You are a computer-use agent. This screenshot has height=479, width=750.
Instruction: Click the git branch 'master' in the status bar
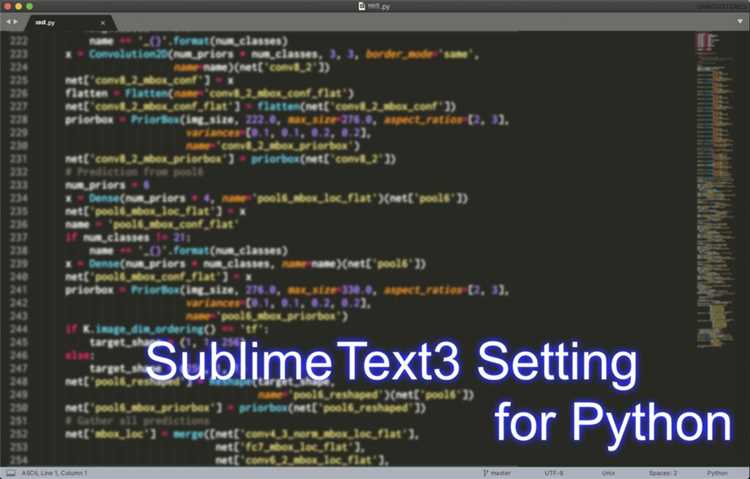tap(497, 473)
